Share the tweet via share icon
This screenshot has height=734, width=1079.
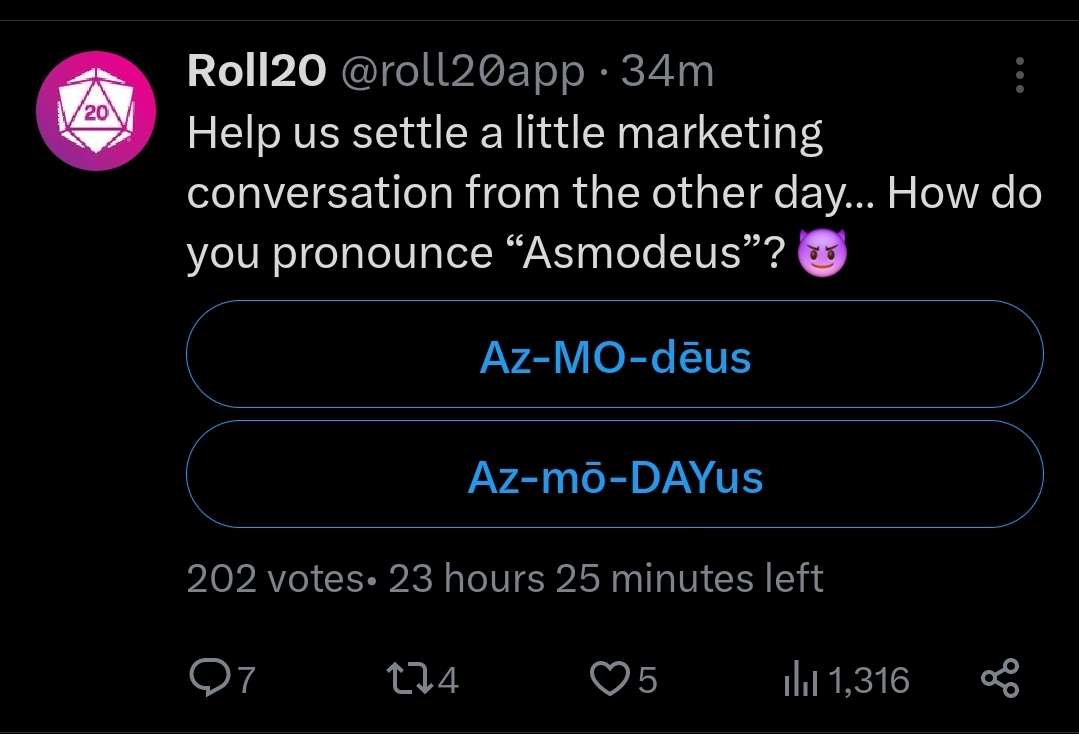tap(999, 679)
